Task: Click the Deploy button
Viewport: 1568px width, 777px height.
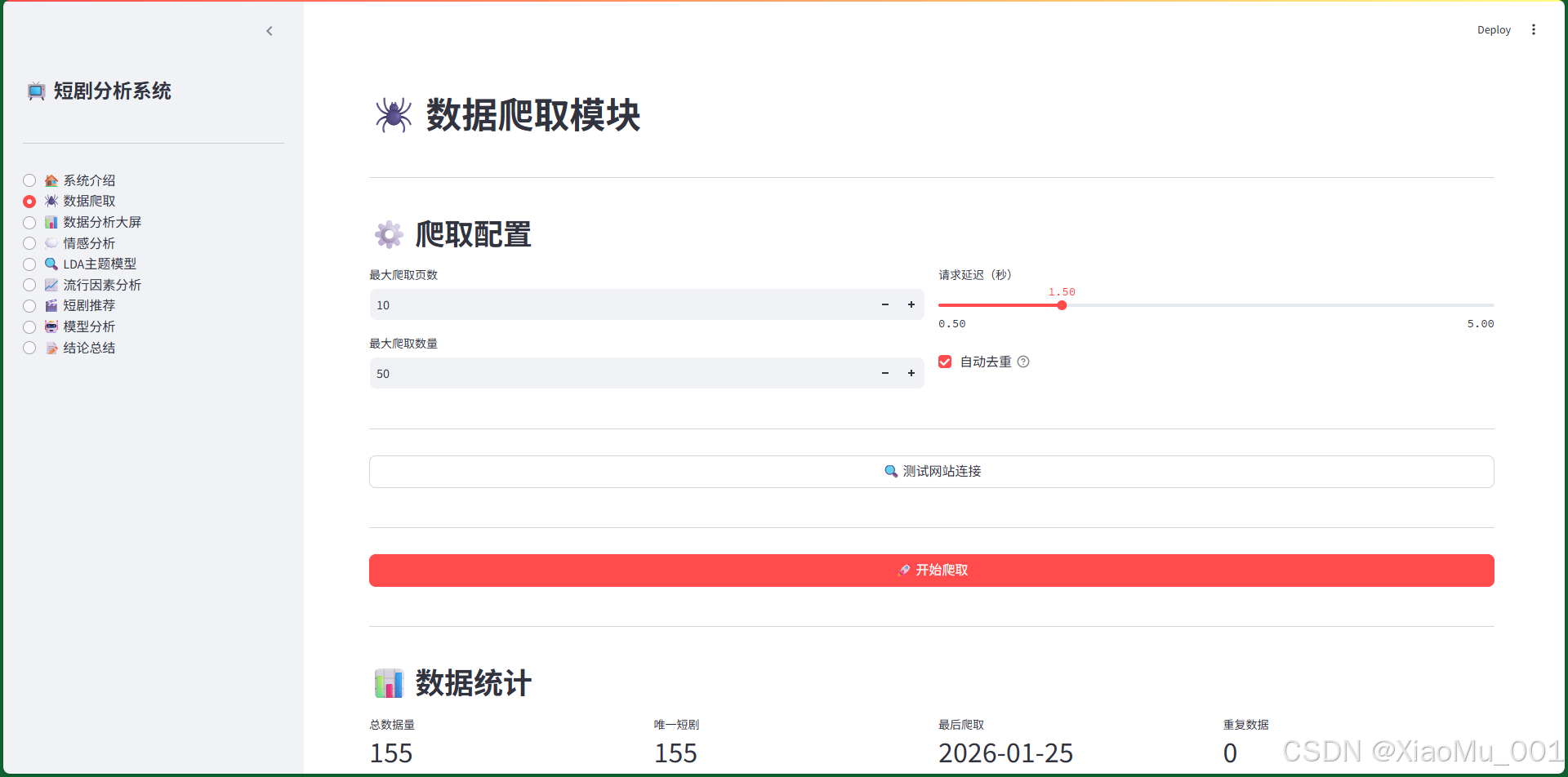Action: (1494, 30)
